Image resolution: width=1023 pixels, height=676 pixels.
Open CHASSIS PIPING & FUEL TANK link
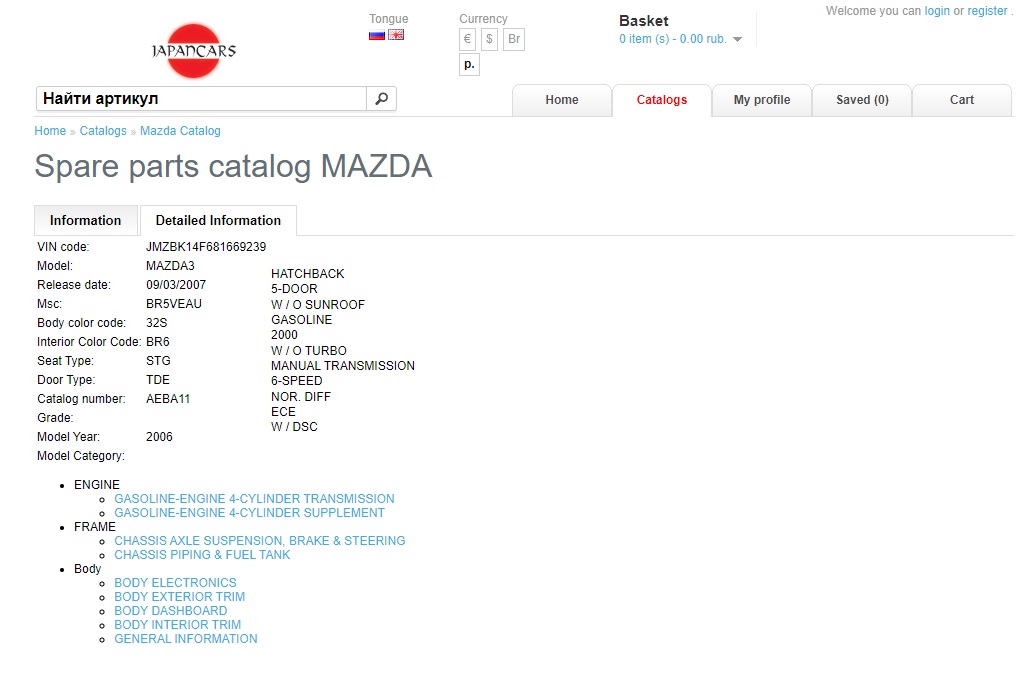pyautogui.click(x=202, y=555)
